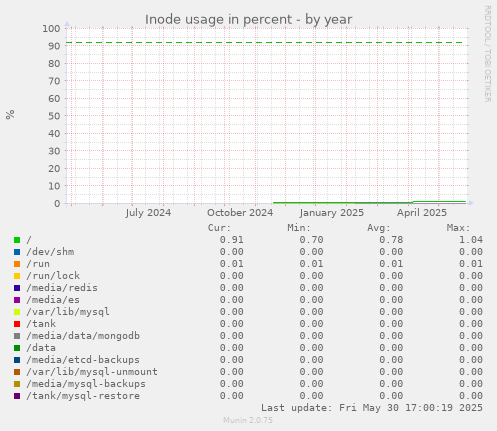Select the red /tank legend swatch
The height and width of the screenshot is (431, 497).
pyautogui.click(x=17, y=324)
